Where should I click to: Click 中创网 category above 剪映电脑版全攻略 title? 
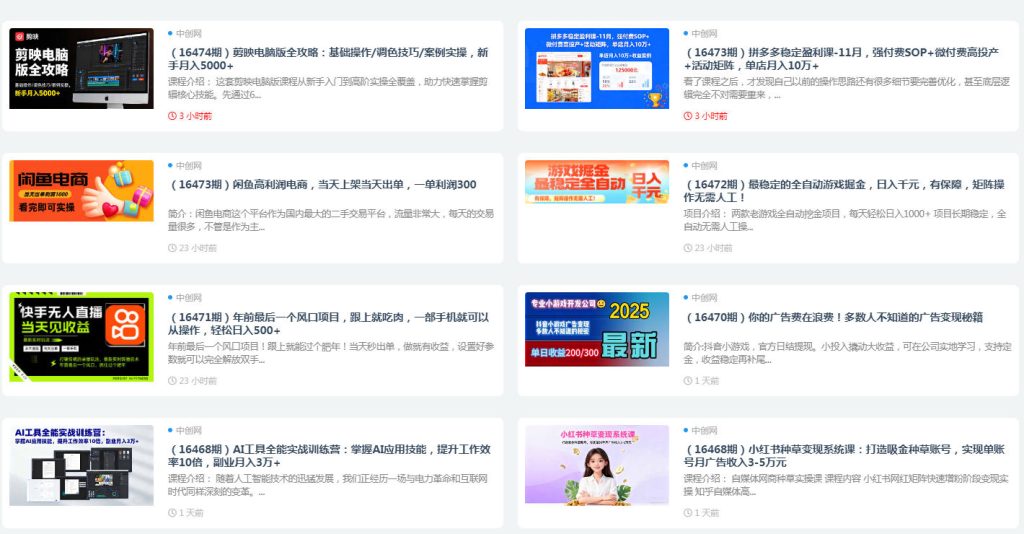pyautogui.click(x=188, y=33)
